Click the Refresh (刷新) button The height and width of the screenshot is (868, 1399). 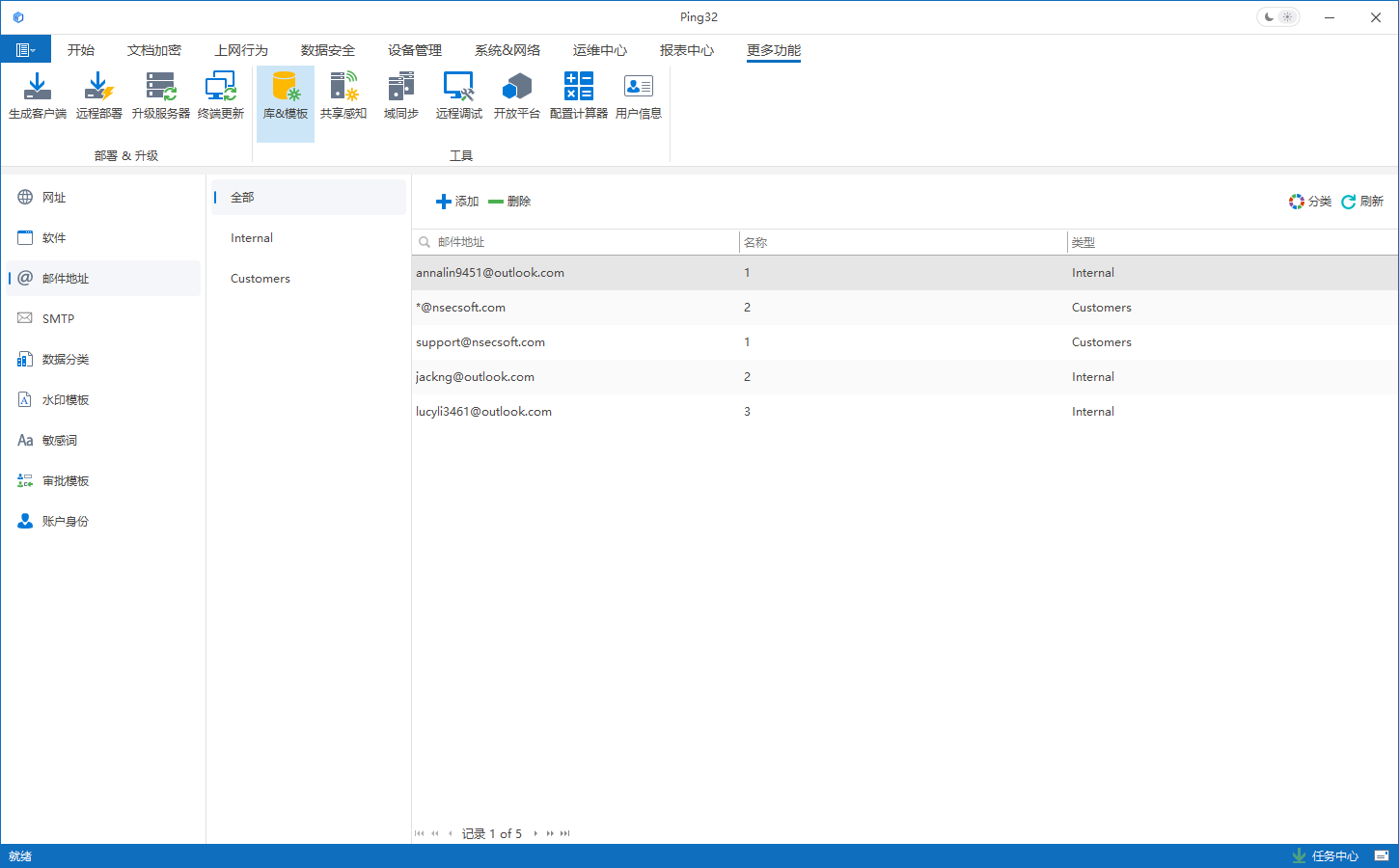[x=1362, y=202]
